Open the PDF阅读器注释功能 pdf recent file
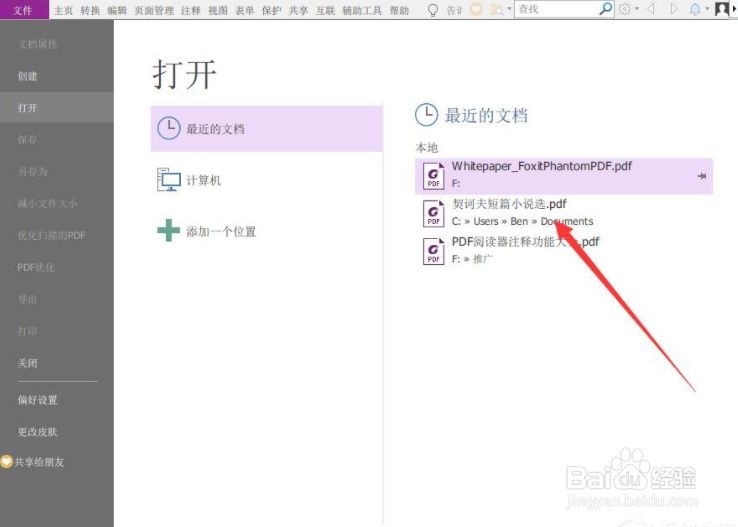Viewport: 738px width, 527px height. click(x=563, y=251)
